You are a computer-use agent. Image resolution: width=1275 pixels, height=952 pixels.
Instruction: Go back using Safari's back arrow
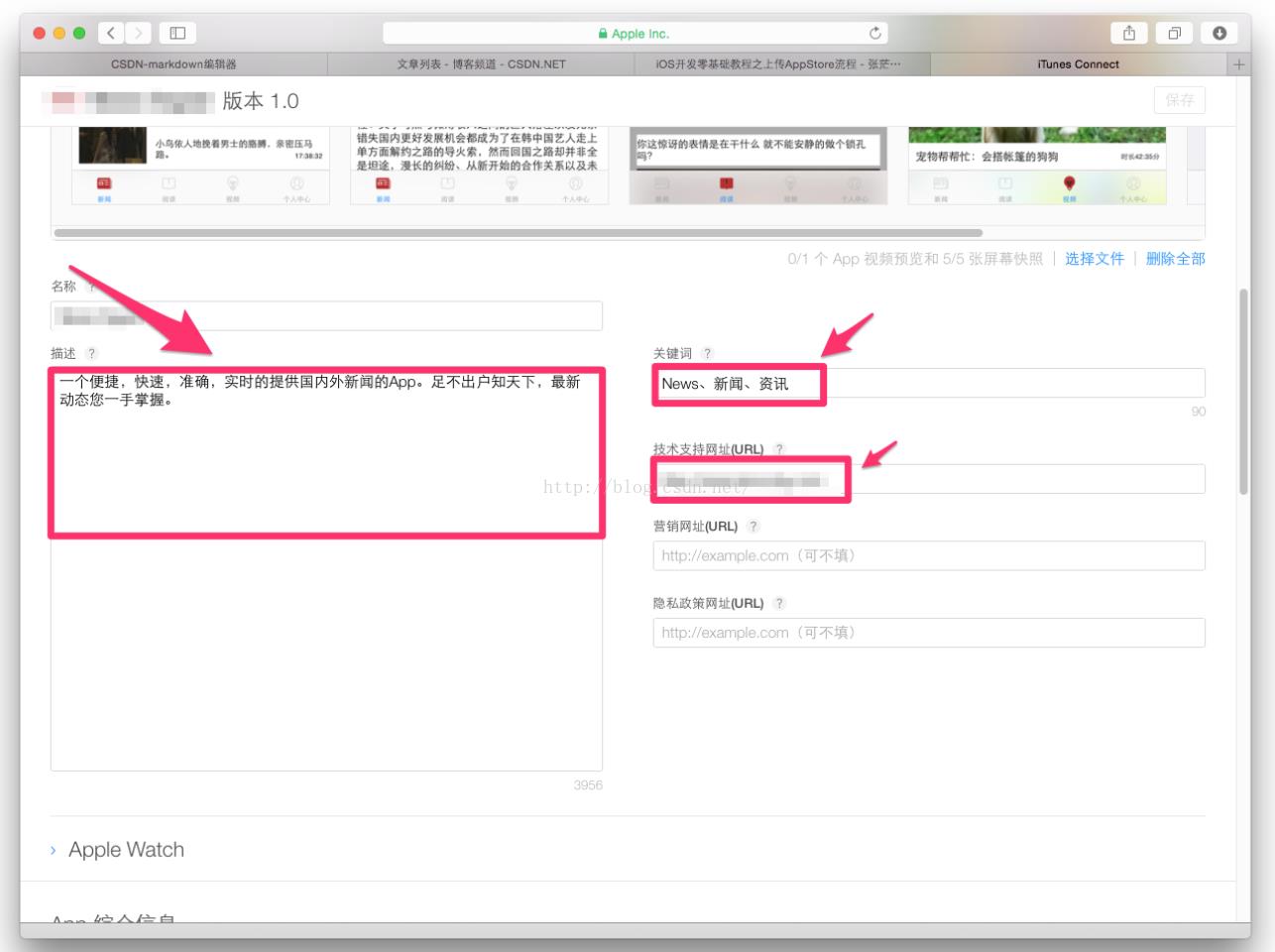111,33
